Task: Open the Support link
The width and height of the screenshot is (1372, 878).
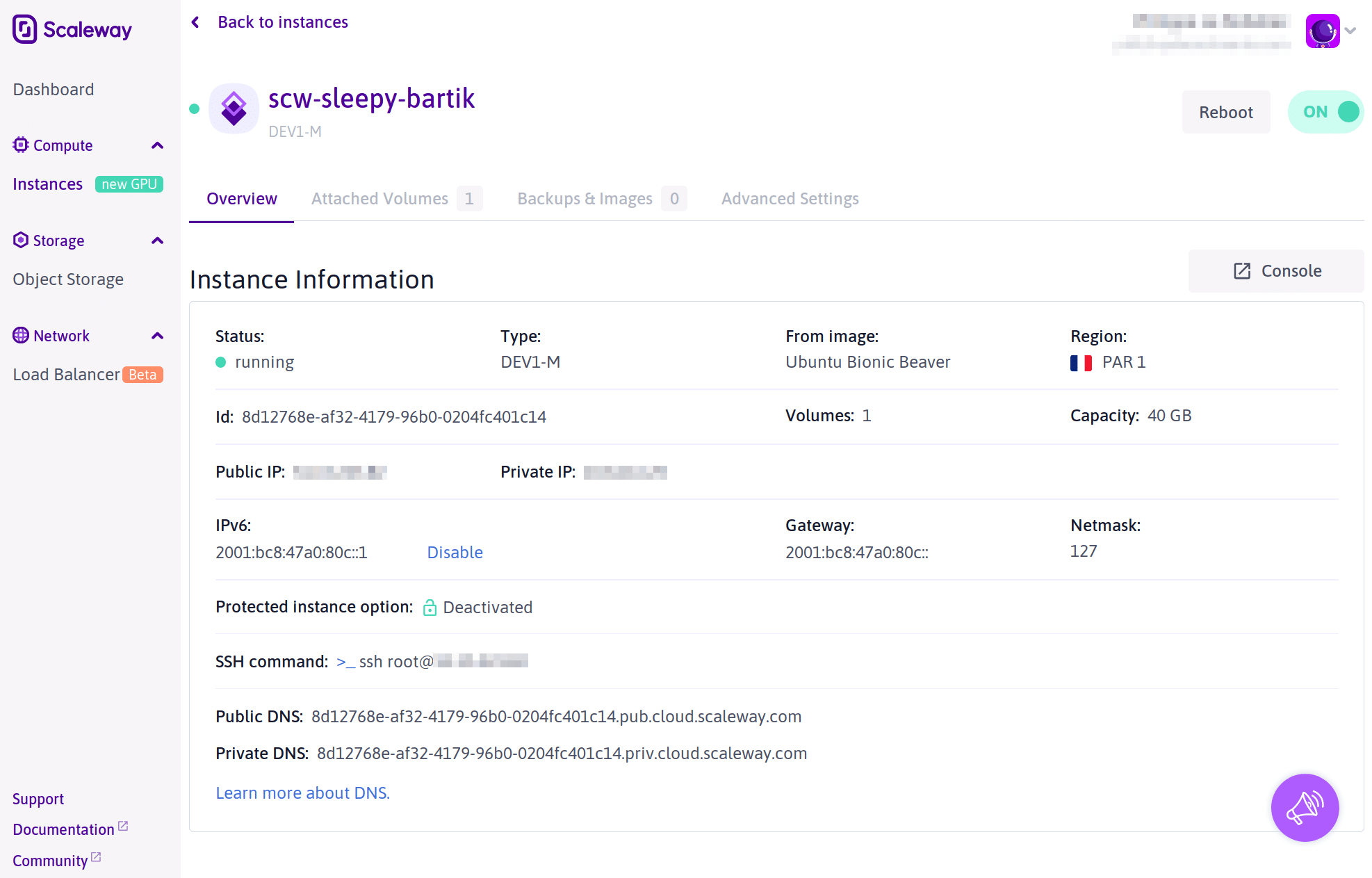Action: tap(38, 799)
